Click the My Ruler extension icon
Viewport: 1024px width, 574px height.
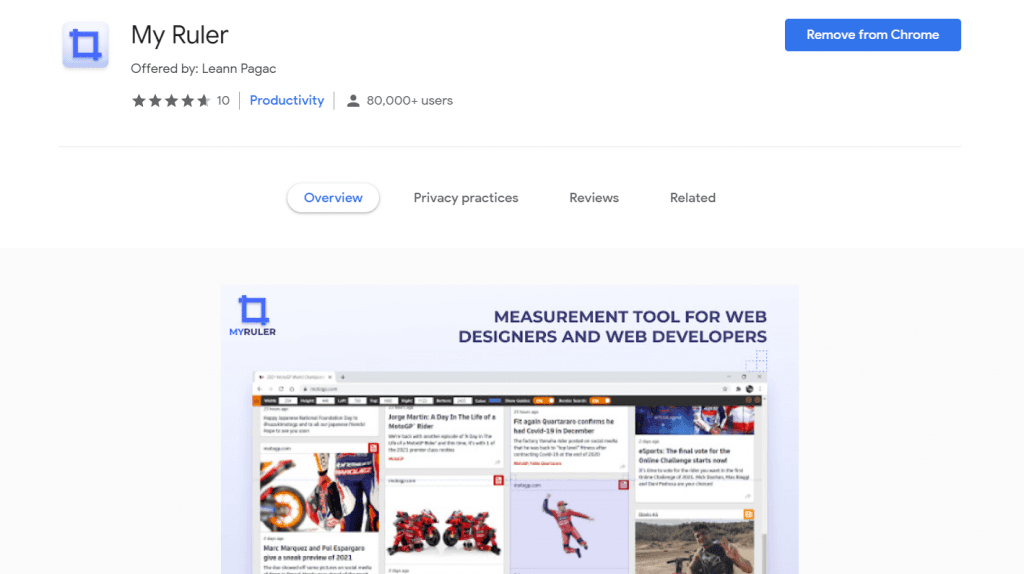(86, 45)
